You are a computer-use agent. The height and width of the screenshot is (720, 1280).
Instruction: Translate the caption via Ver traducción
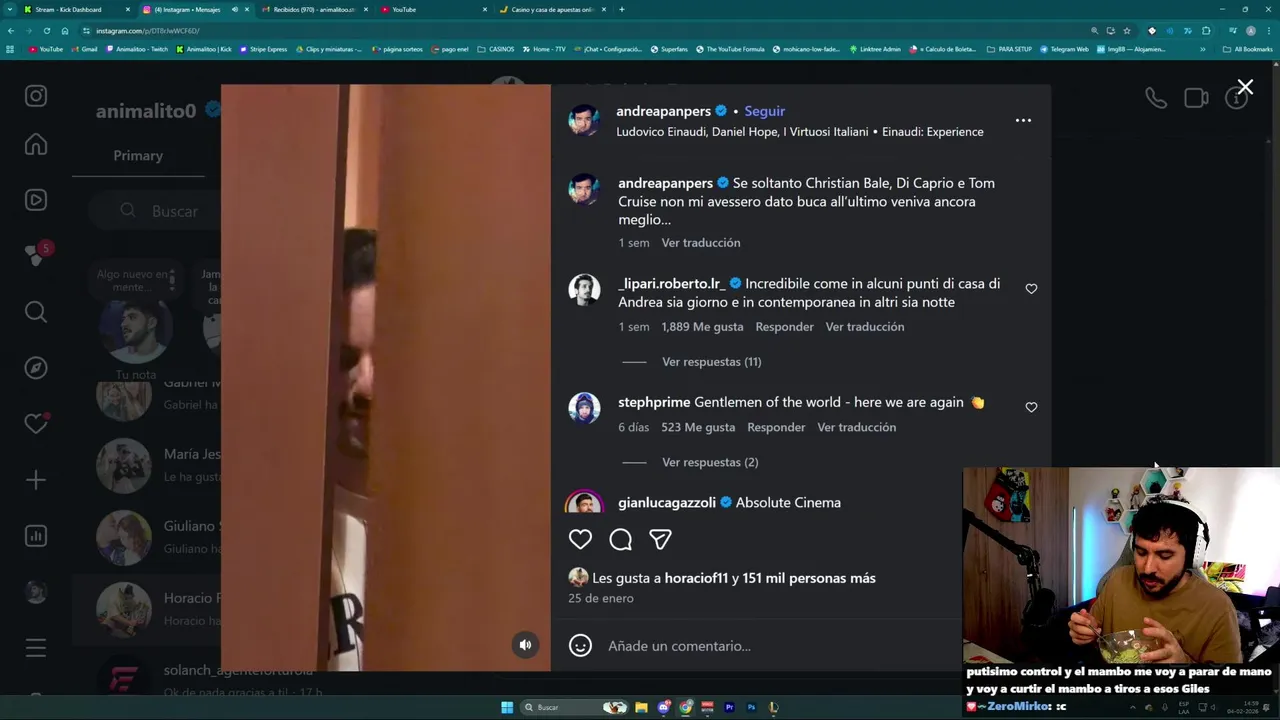coord(701,243)
